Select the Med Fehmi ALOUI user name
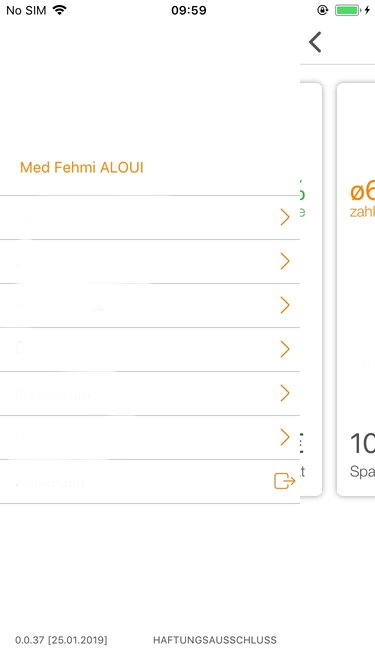The width and height of the screenshot is (375, 667). point(82,168)
